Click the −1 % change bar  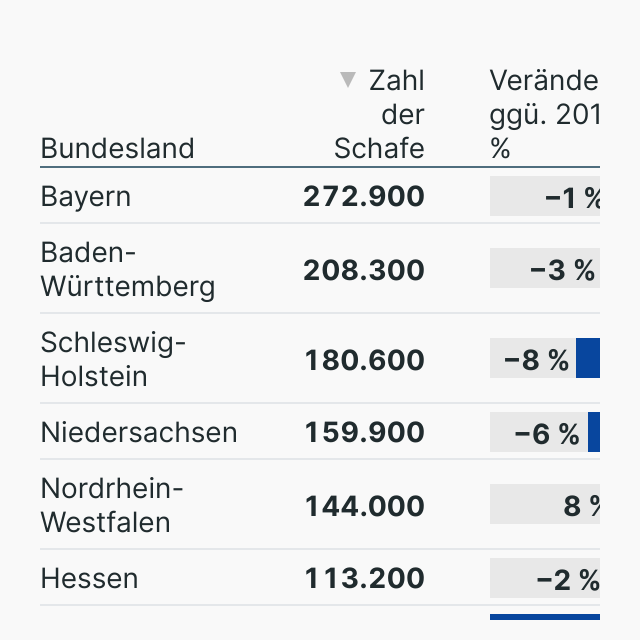click(x=545, y=198)
